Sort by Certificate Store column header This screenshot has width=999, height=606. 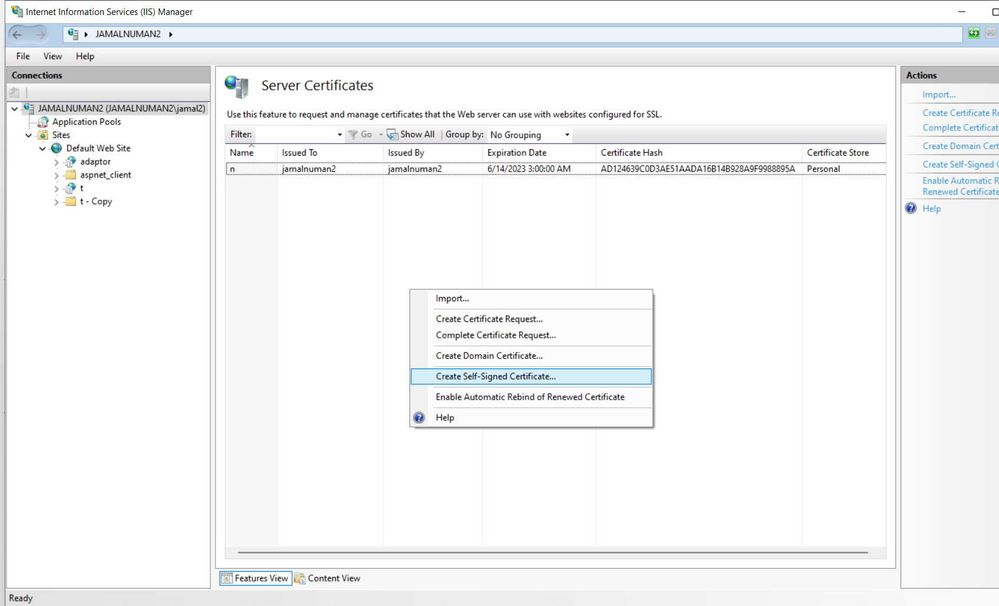point(844,153)
